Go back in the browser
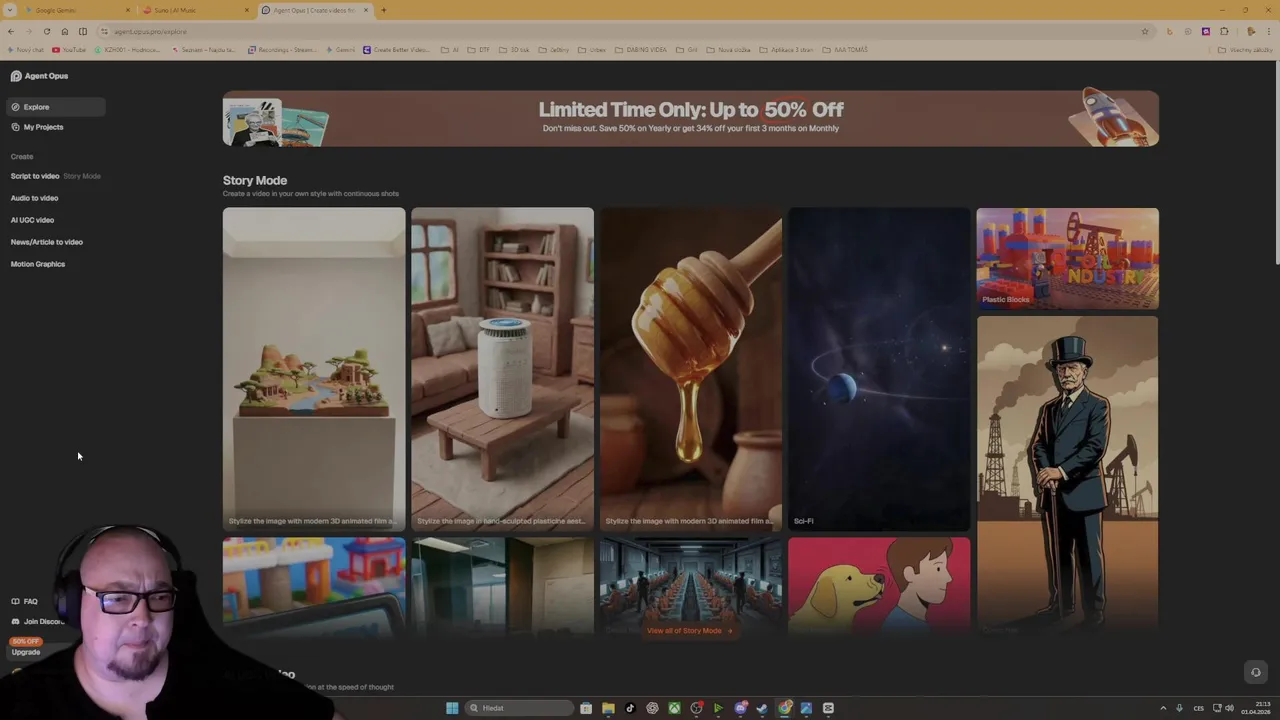The image size is (1280, 720). point(11,31)
